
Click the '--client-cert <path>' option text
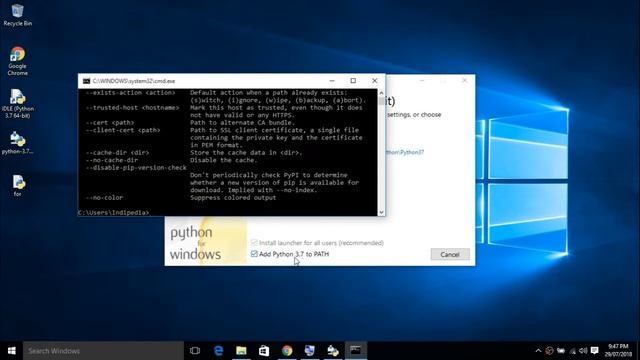(x=123, y=130)
